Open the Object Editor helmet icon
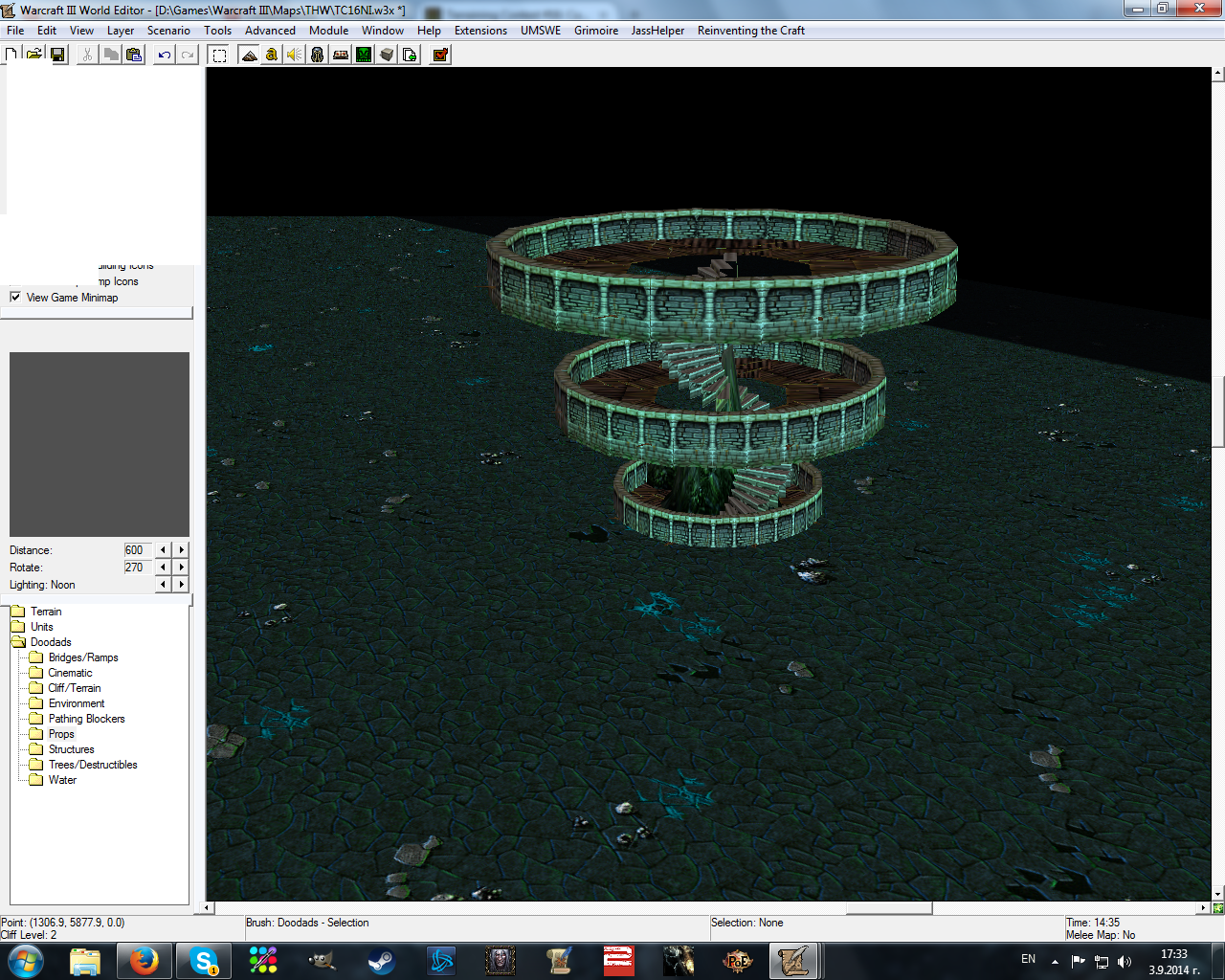 318,55
